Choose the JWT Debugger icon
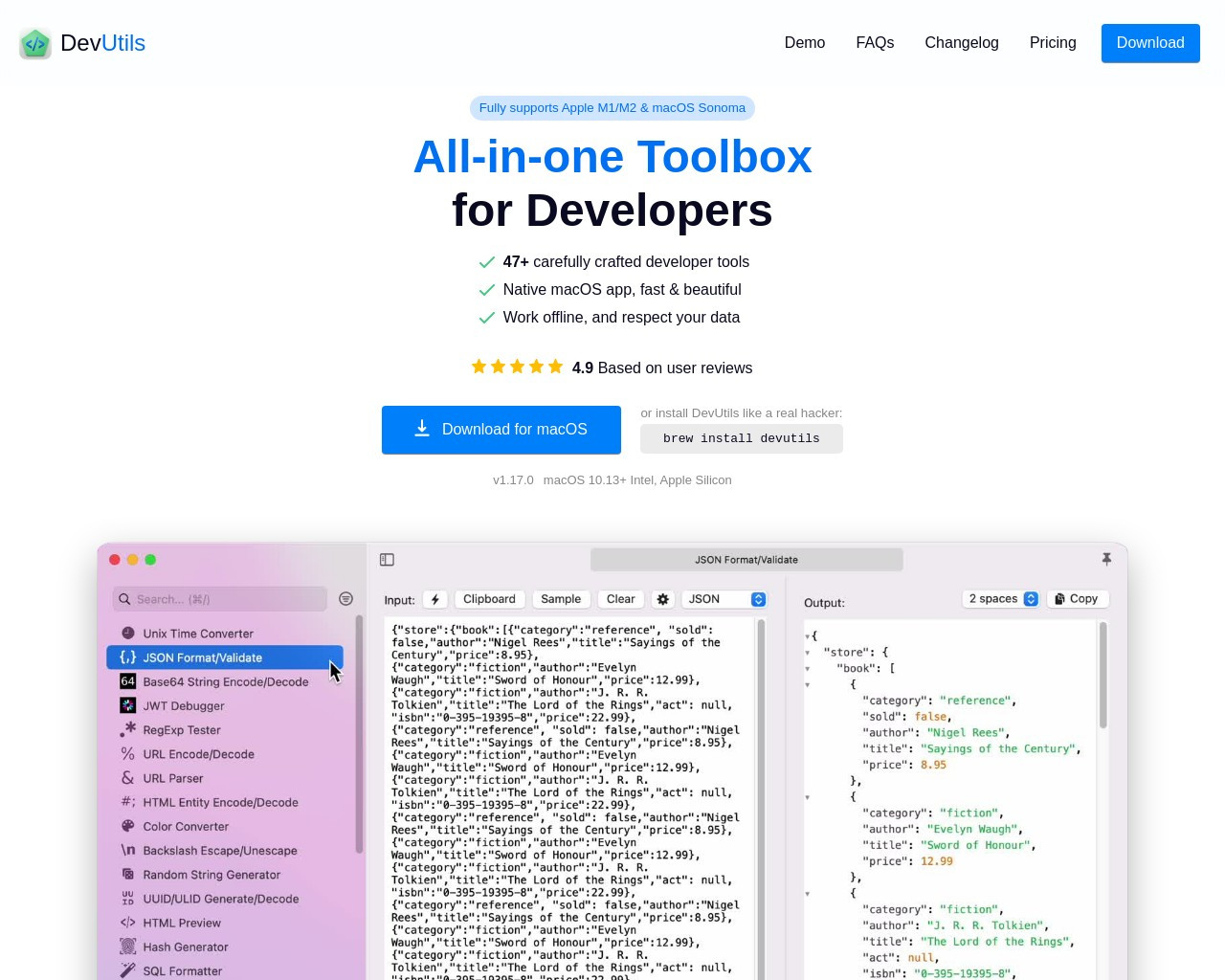 [x=128, y=705]
